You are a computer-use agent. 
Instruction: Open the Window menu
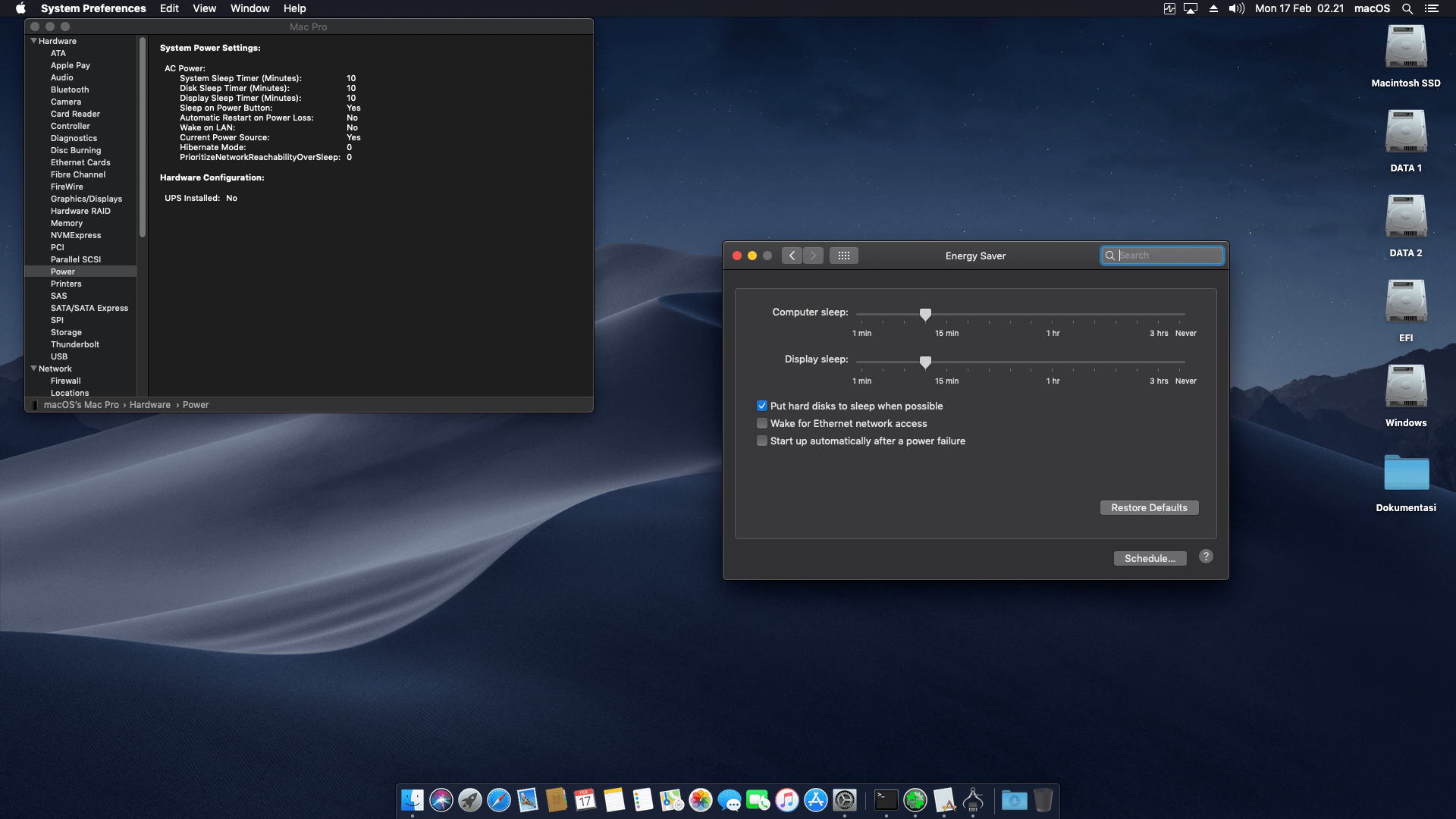250,8
